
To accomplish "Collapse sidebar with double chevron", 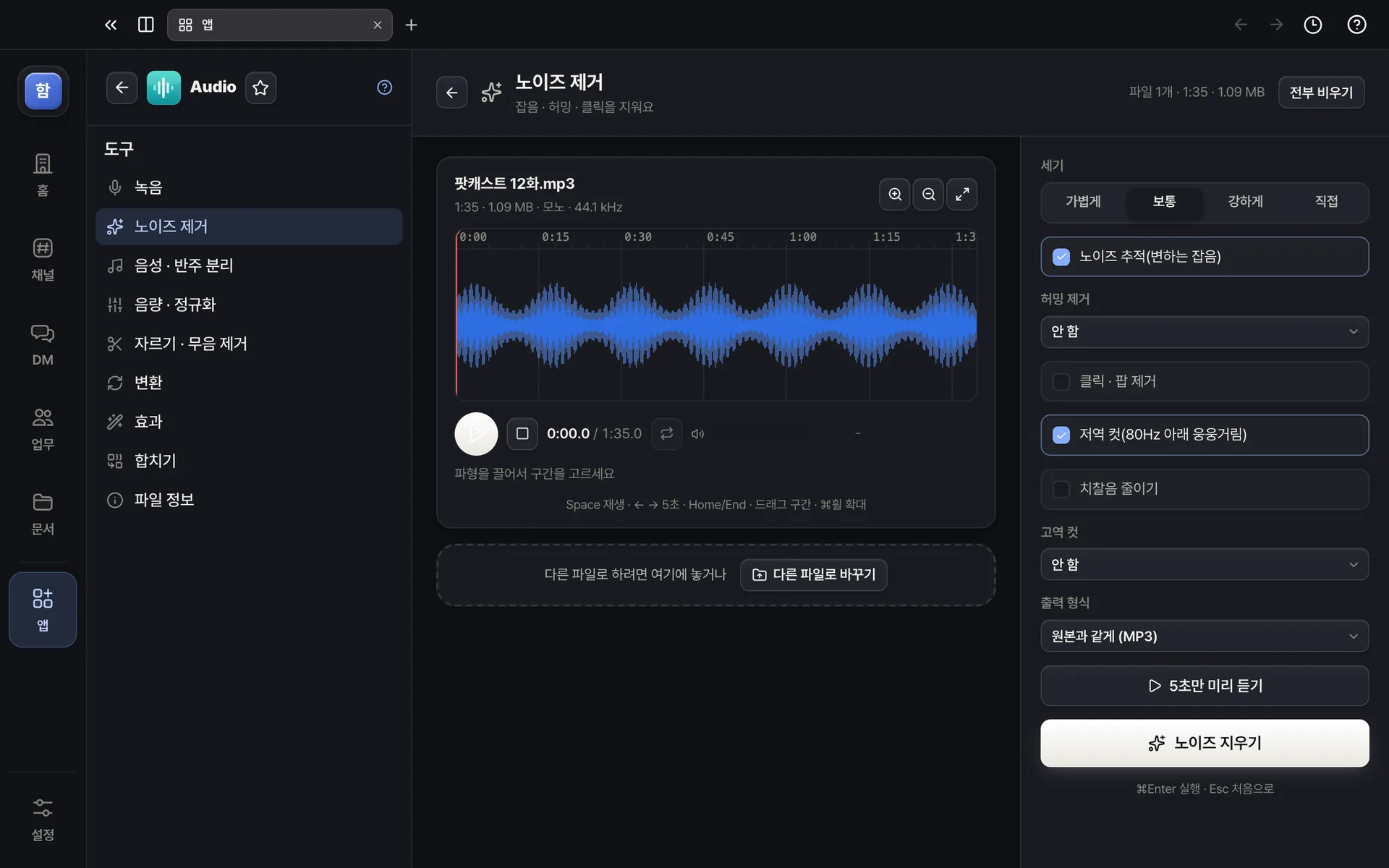I will 111,25.
